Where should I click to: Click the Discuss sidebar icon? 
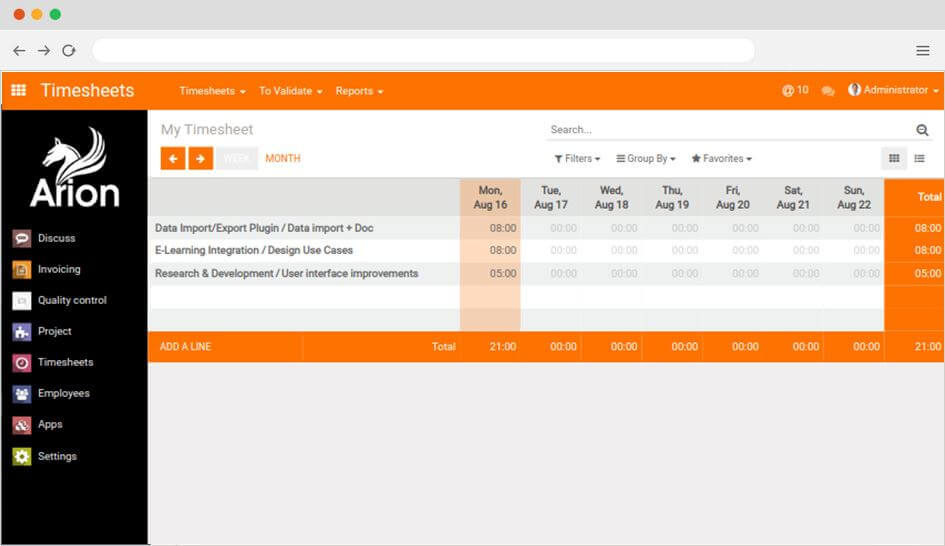pyautogui.click(x=22, y=238)
